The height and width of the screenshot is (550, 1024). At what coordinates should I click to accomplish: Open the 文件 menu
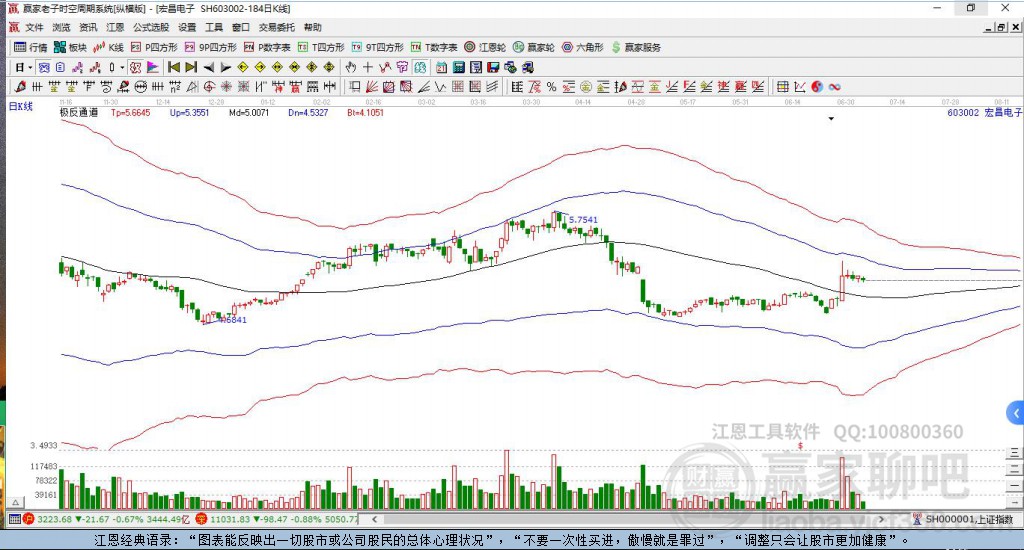(34, 27)
